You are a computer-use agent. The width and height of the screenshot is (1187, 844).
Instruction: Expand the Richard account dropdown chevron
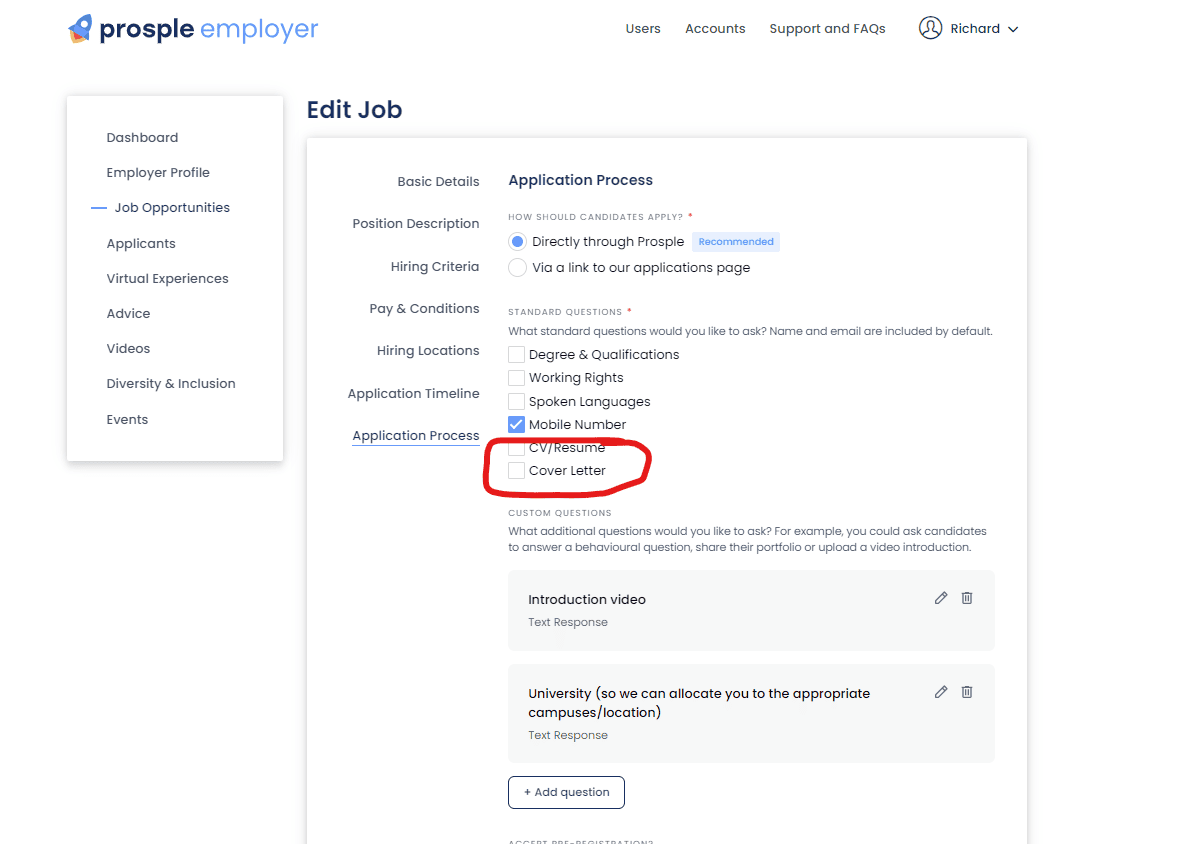coord(1013,30)
